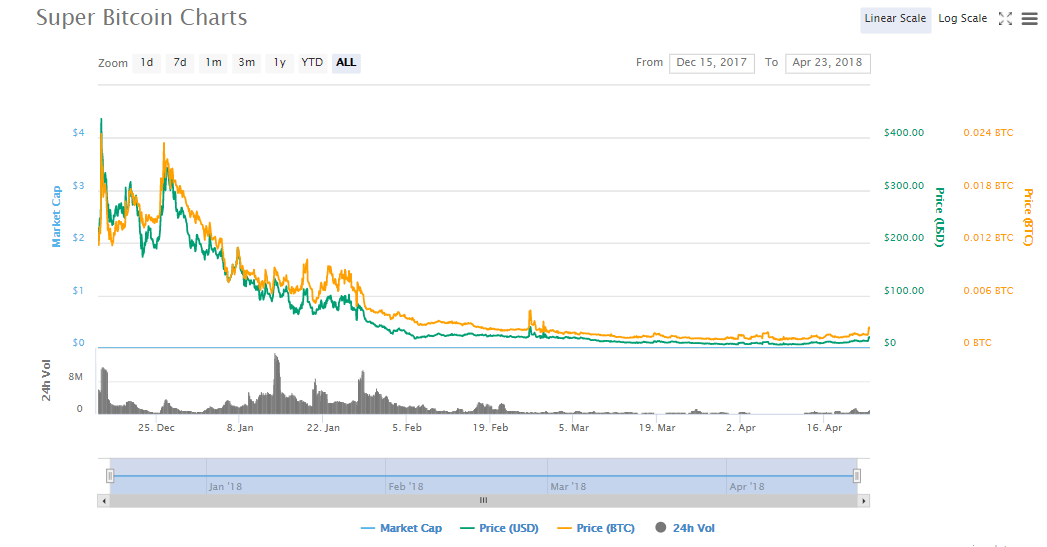Open the chart hamburger menu
The image size is (1047, 547).
tap(1029, 19)
